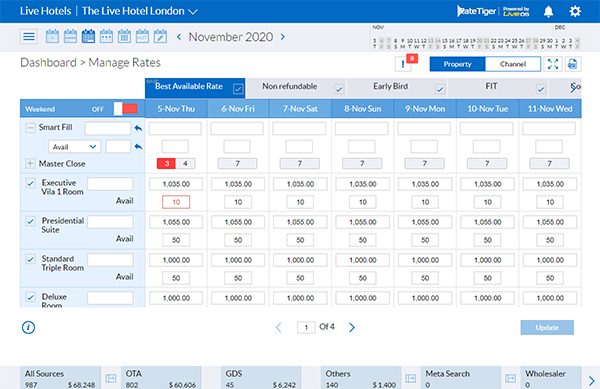600x389 pixels.
Task: Expand icon between Others and Meta Search
Action: (410, 378)
